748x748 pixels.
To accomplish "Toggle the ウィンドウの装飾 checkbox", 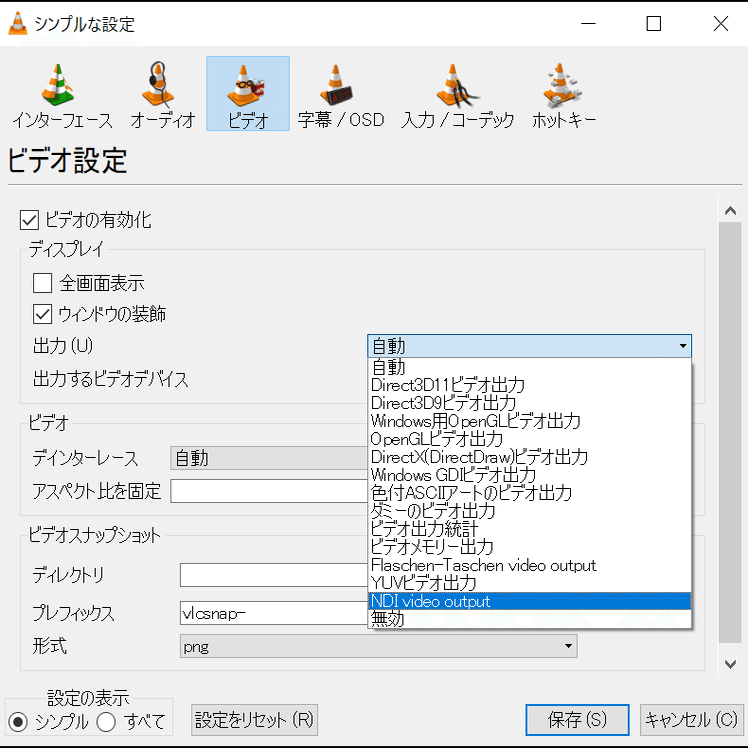I will click(x=42, y=314).
